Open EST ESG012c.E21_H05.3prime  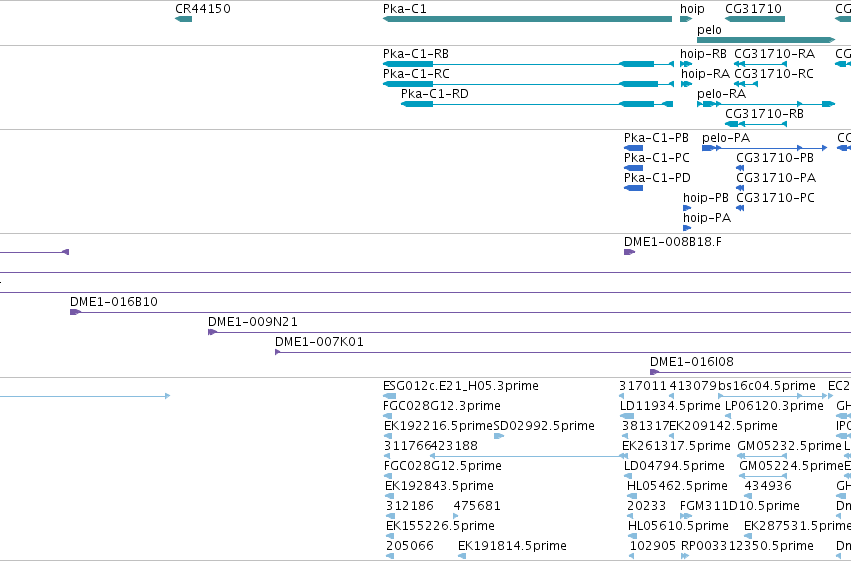click(x=389, y=397)
